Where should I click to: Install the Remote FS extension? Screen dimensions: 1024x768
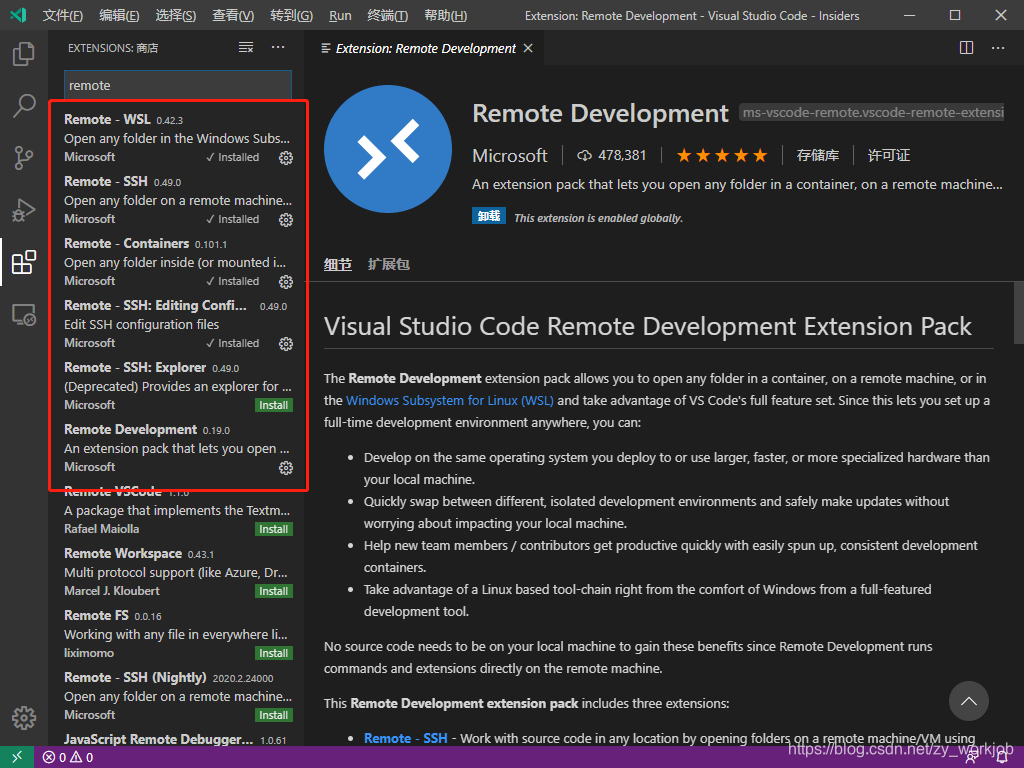(274, 653)
